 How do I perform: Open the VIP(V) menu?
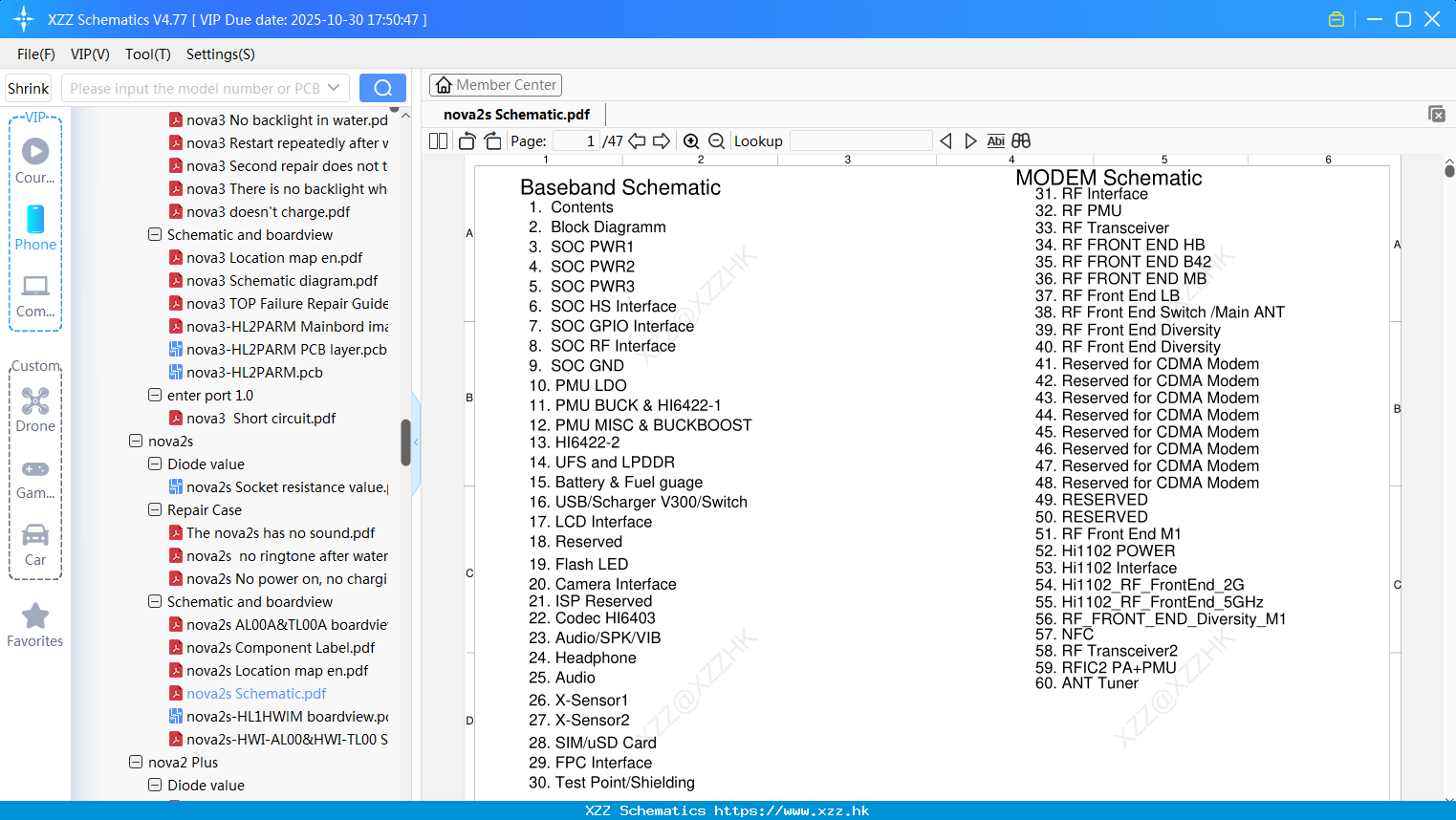pyautogui.click(x=90, y=54)
